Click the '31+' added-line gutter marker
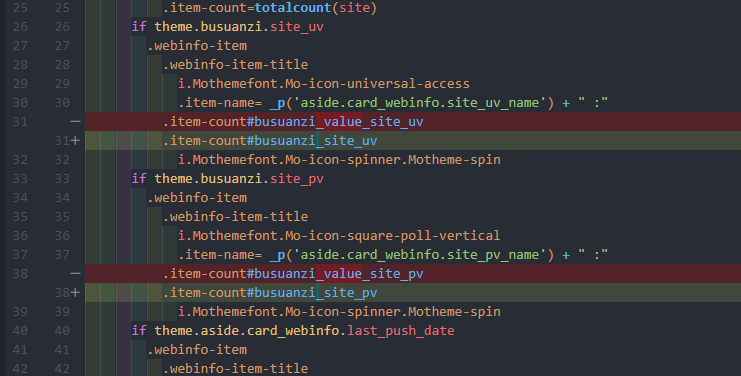 [67, 140]
